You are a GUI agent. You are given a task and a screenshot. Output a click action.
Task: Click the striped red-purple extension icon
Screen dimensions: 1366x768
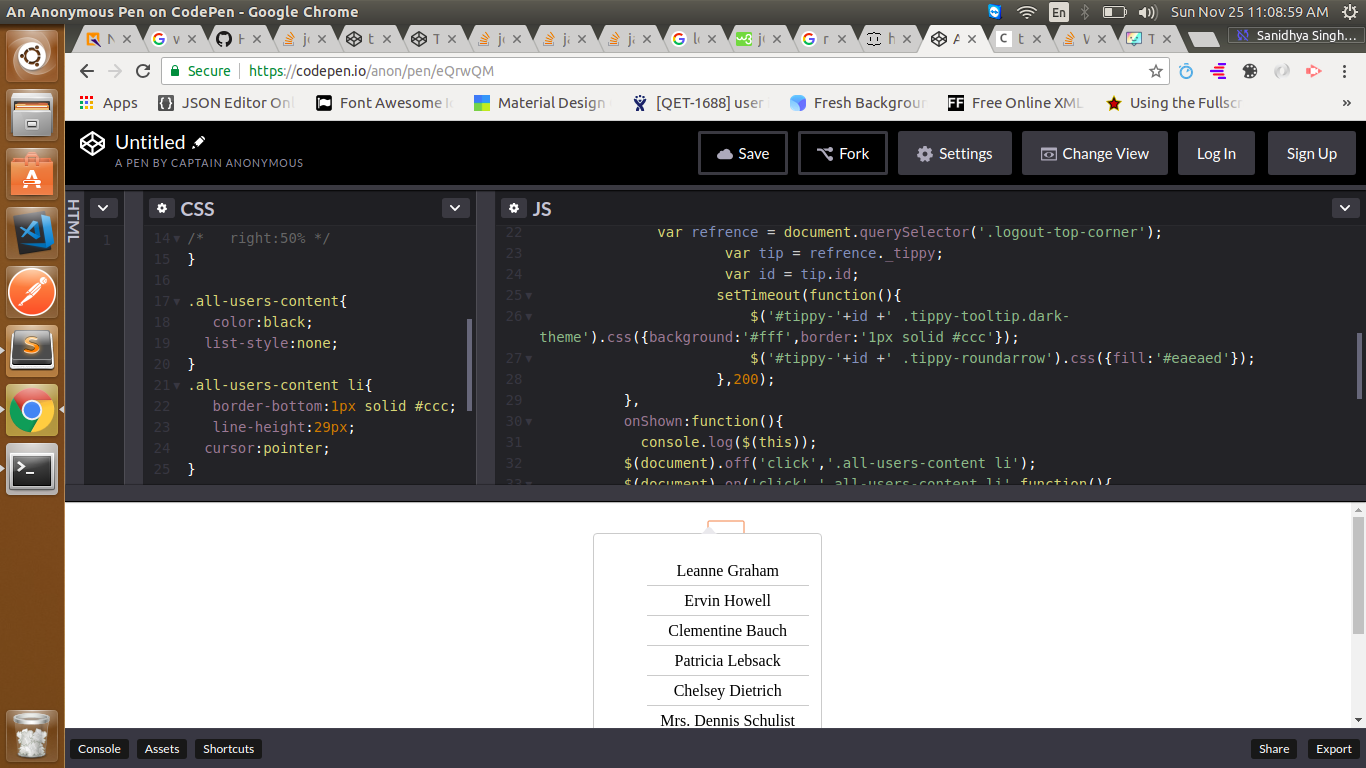point(1218,71)
